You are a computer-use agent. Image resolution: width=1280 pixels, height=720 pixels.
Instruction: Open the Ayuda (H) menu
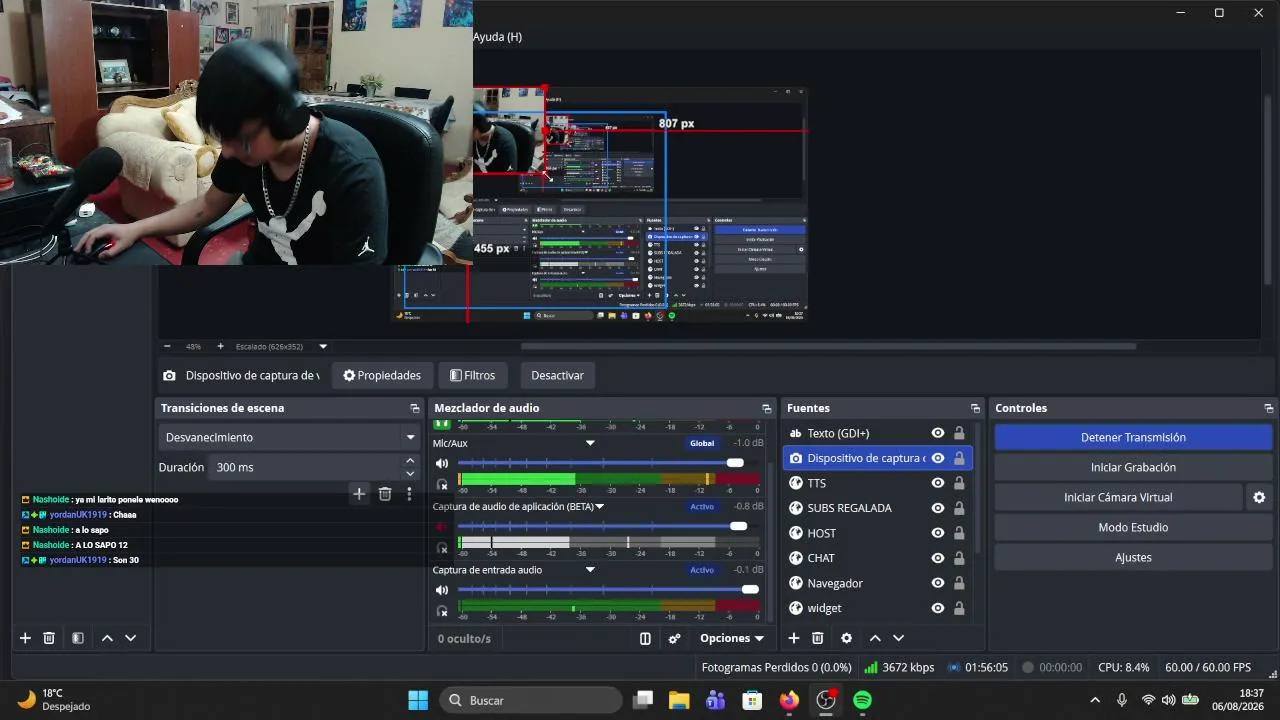[x=497, y=37]
